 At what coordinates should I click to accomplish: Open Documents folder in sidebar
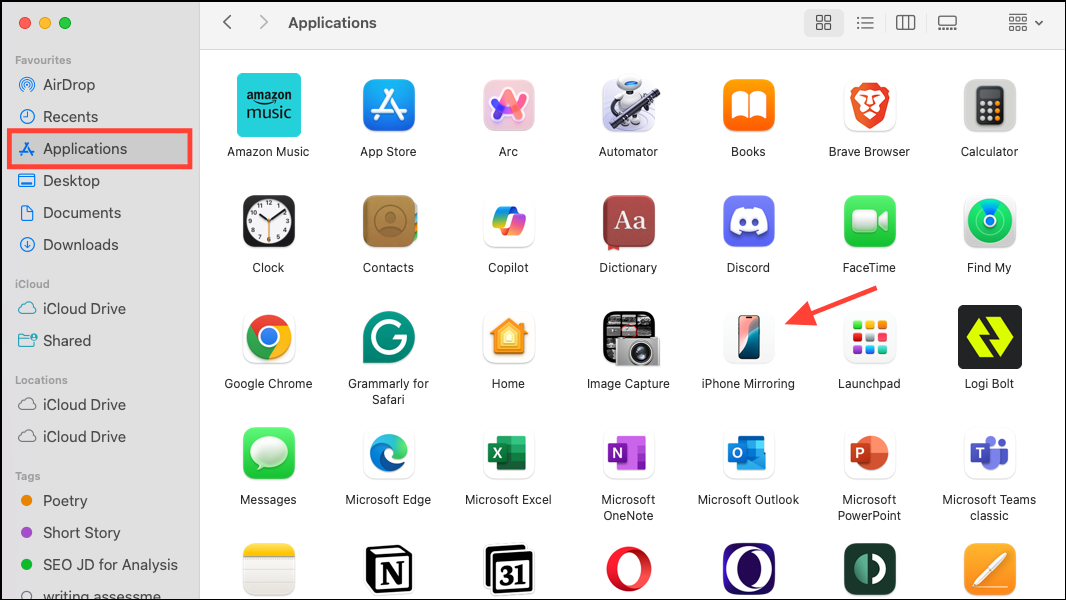100,213
